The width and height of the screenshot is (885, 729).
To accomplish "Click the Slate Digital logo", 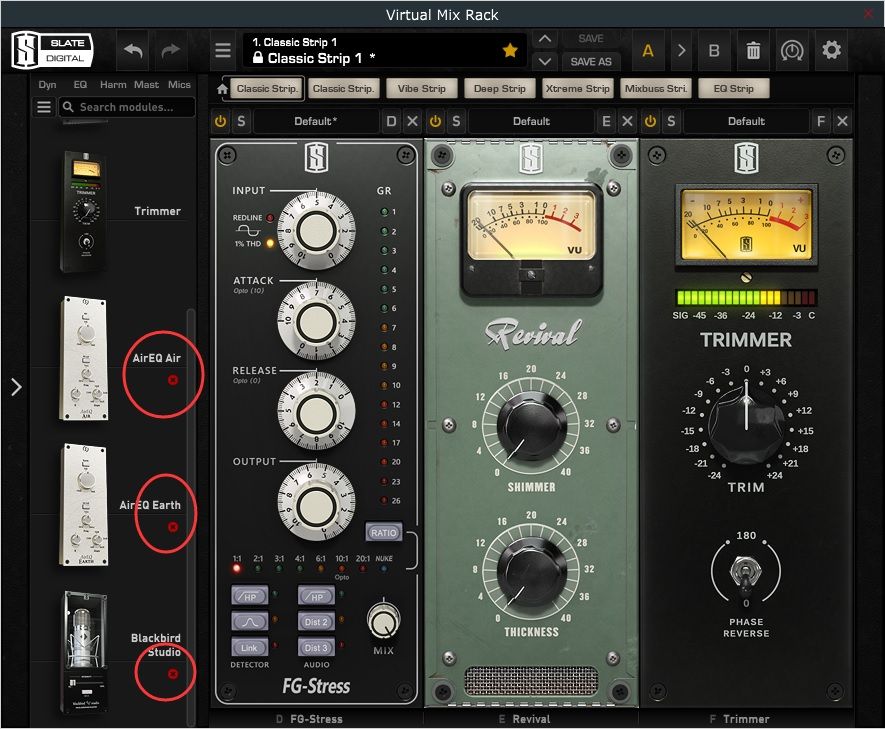I will (52, 50).
